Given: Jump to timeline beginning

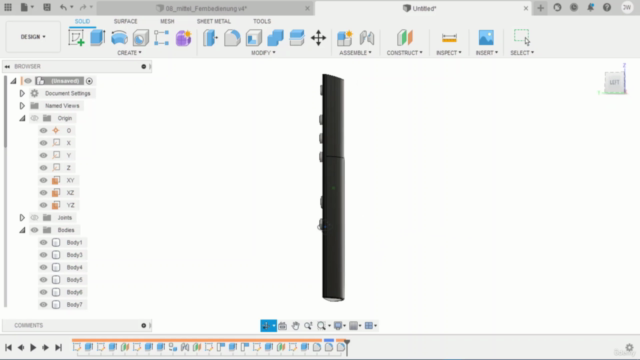Looking at the screenshot, I should (x=8, y=347).
